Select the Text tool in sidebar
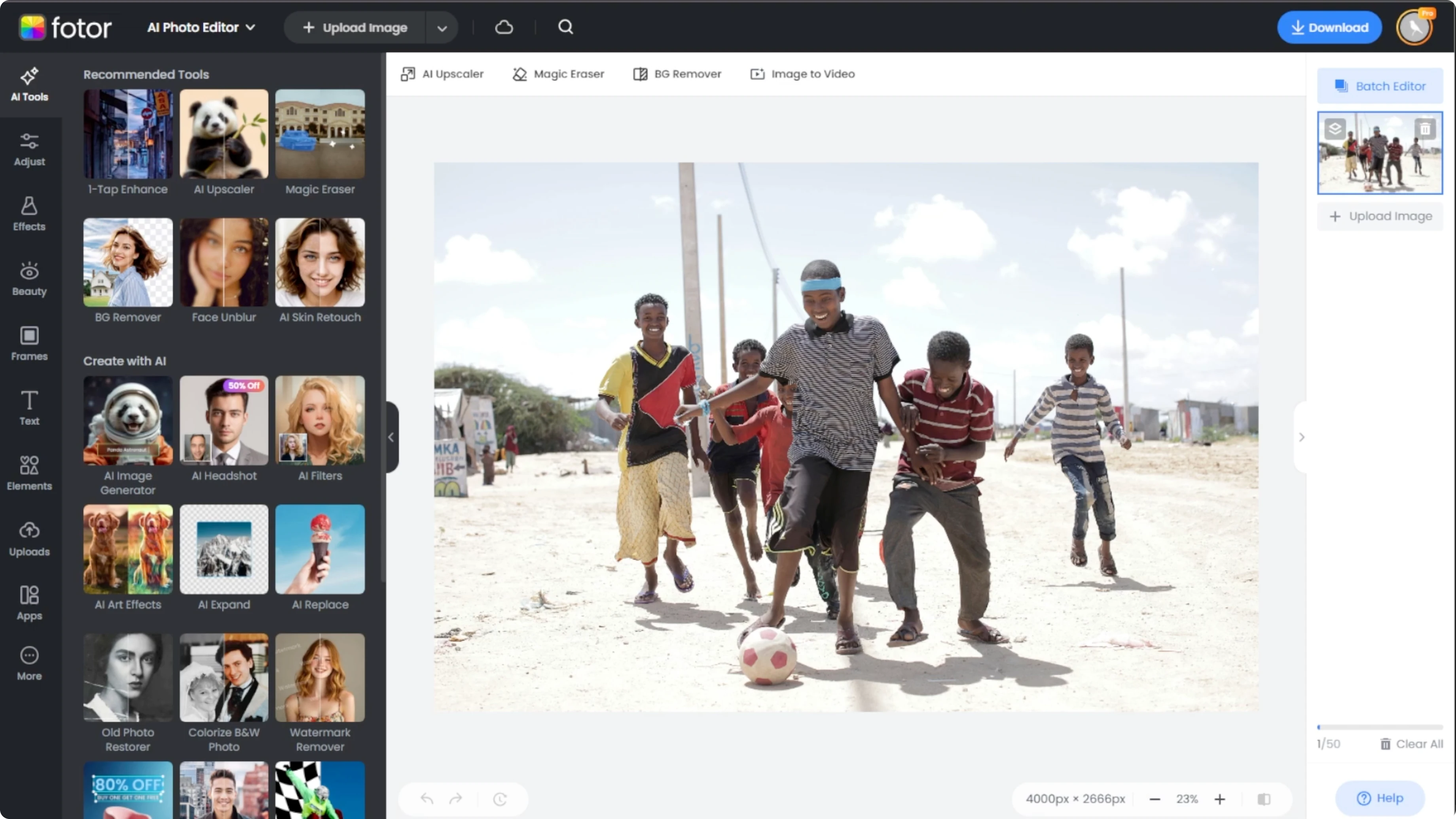The image size is (1456, 819). [29, 409]
